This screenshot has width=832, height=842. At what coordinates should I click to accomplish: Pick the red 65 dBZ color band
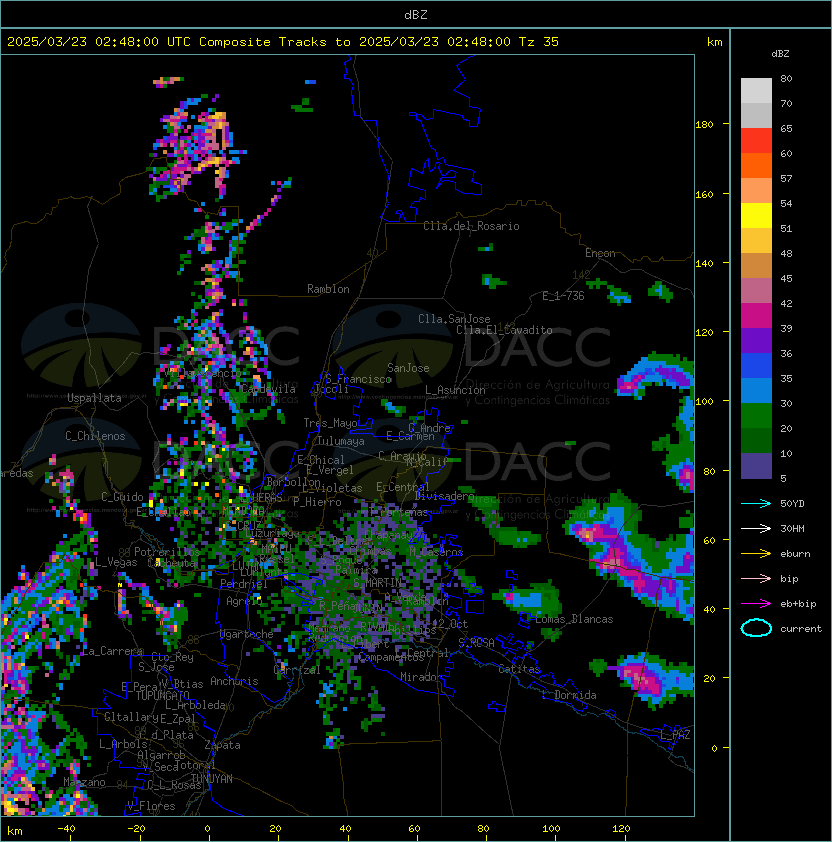tap(756, 141)
